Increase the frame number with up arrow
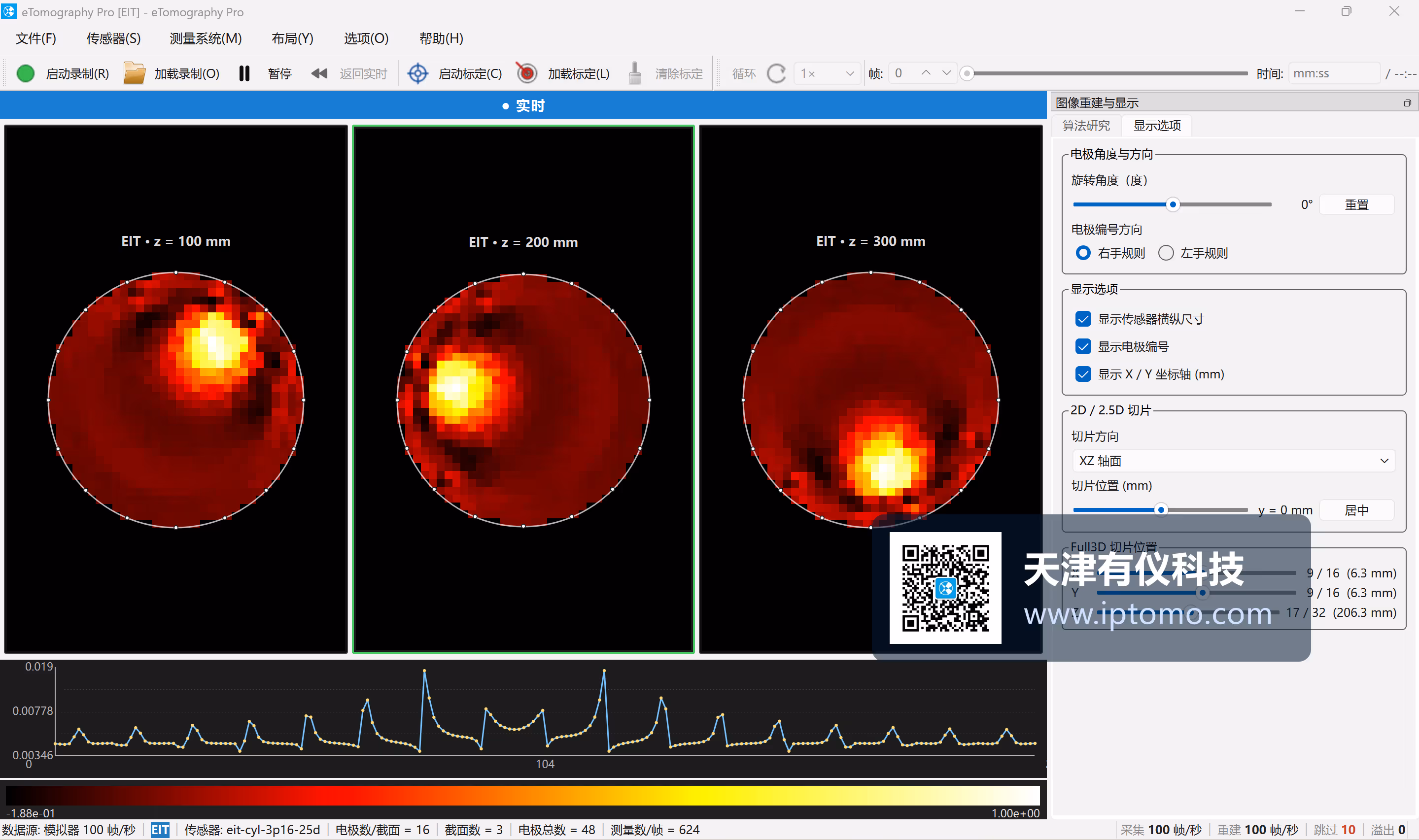Viewport: 1419px width, 840px height. (926, 73)
